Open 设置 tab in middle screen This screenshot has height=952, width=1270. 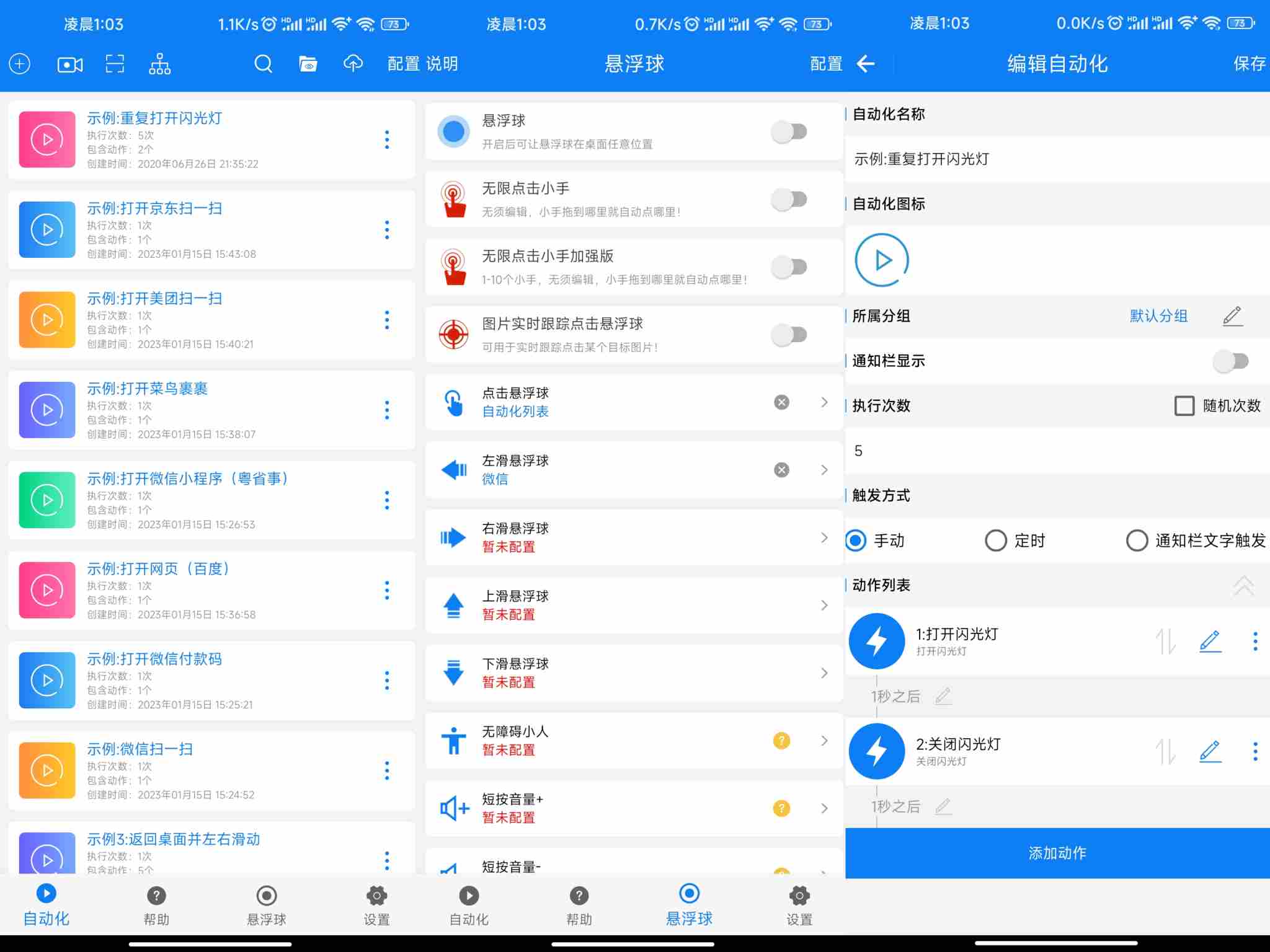(799, 906)
